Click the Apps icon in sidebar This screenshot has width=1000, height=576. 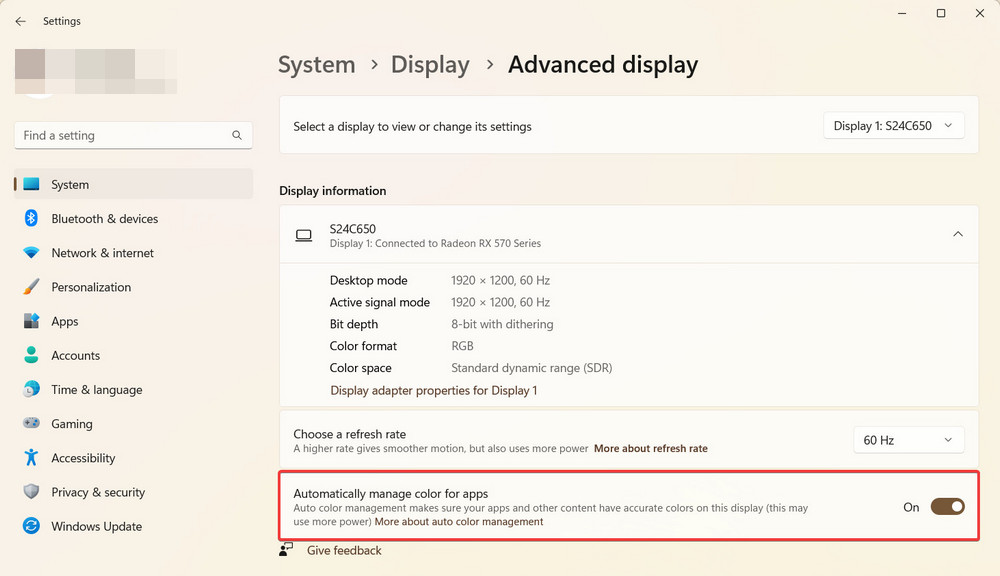tap(31, 321)
